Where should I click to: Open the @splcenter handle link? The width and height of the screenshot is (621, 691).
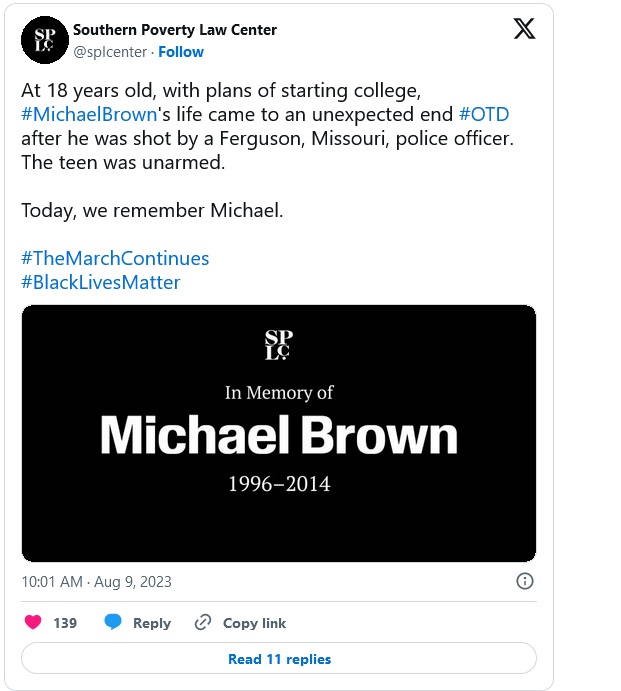(x=109, y=52)
